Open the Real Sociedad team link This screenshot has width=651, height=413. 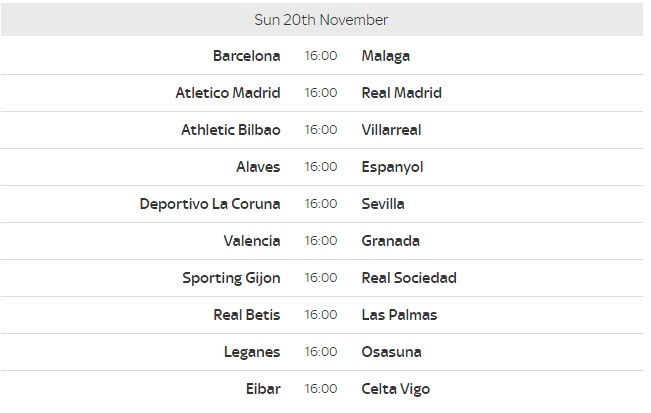409,277
